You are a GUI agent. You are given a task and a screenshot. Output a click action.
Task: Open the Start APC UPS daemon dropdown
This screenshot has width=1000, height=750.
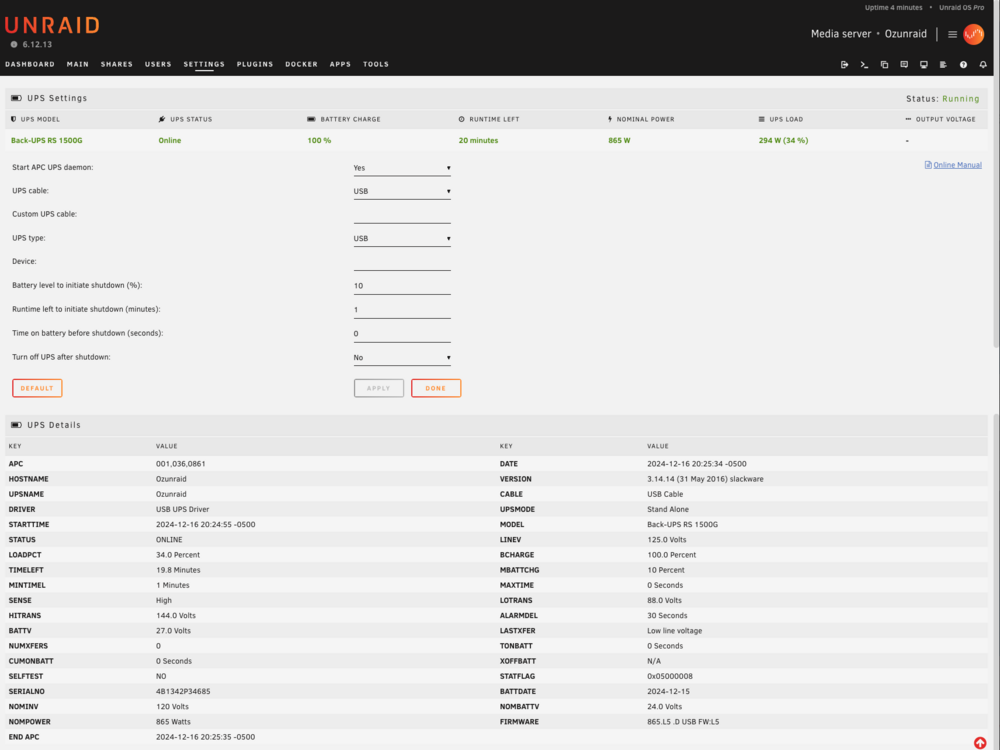click(402, 168)
